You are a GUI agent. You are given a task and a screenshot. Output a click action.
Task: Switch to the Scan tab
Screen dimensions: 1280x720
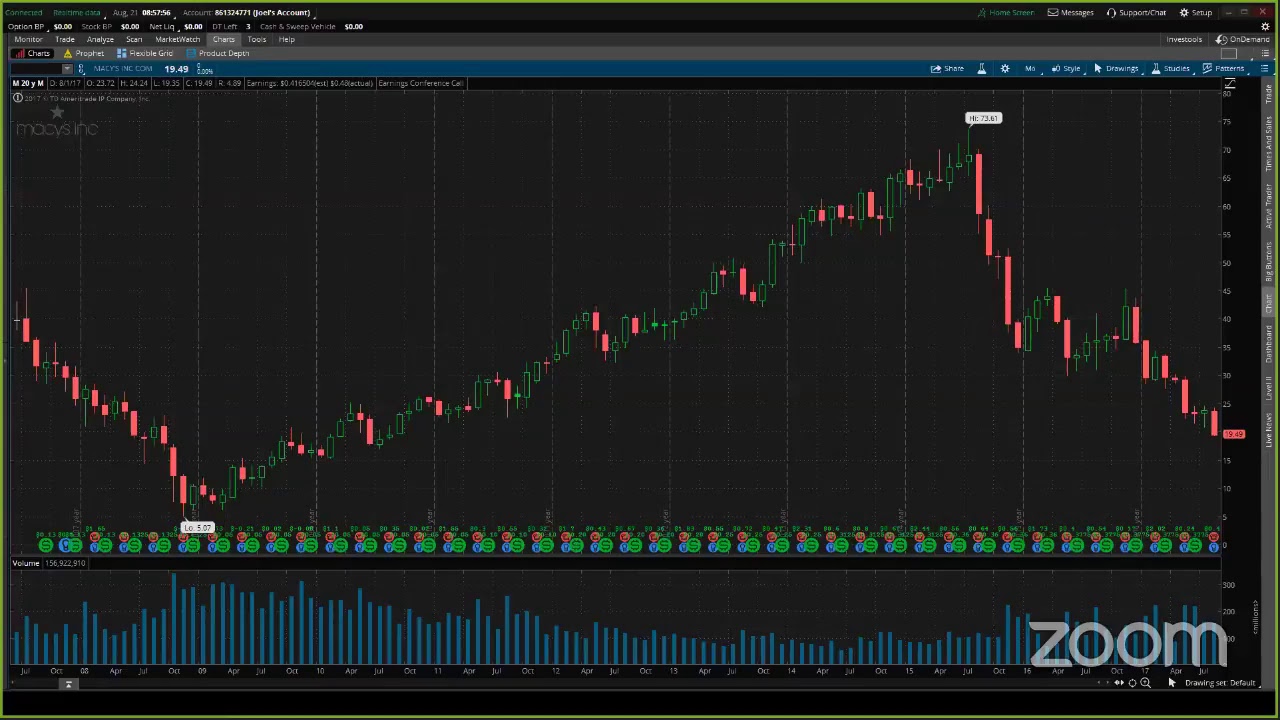[x=134, y=39]
